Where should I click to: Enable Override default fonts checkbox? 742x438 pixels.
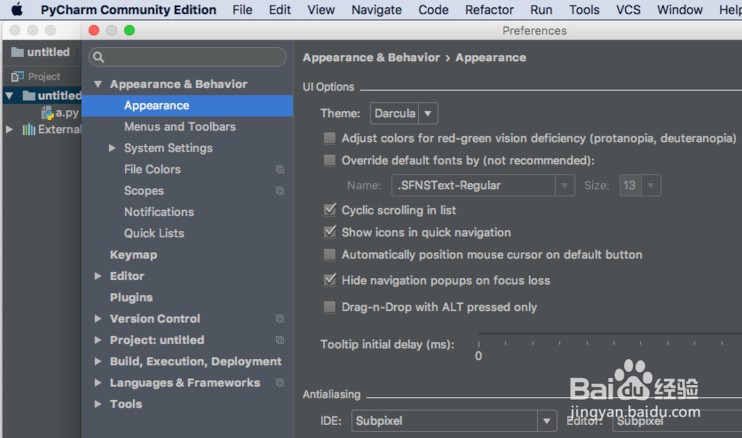point(330,160)
